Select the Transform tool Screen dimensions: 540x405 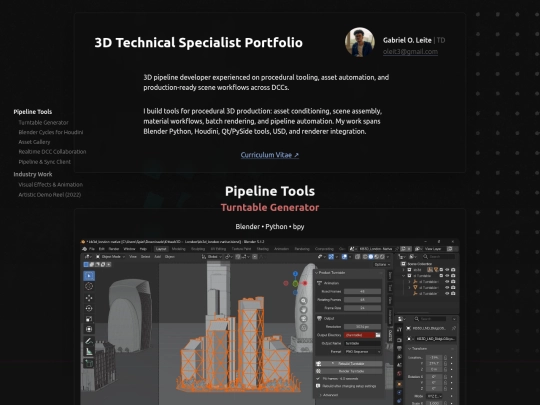[x=89, y=329]
